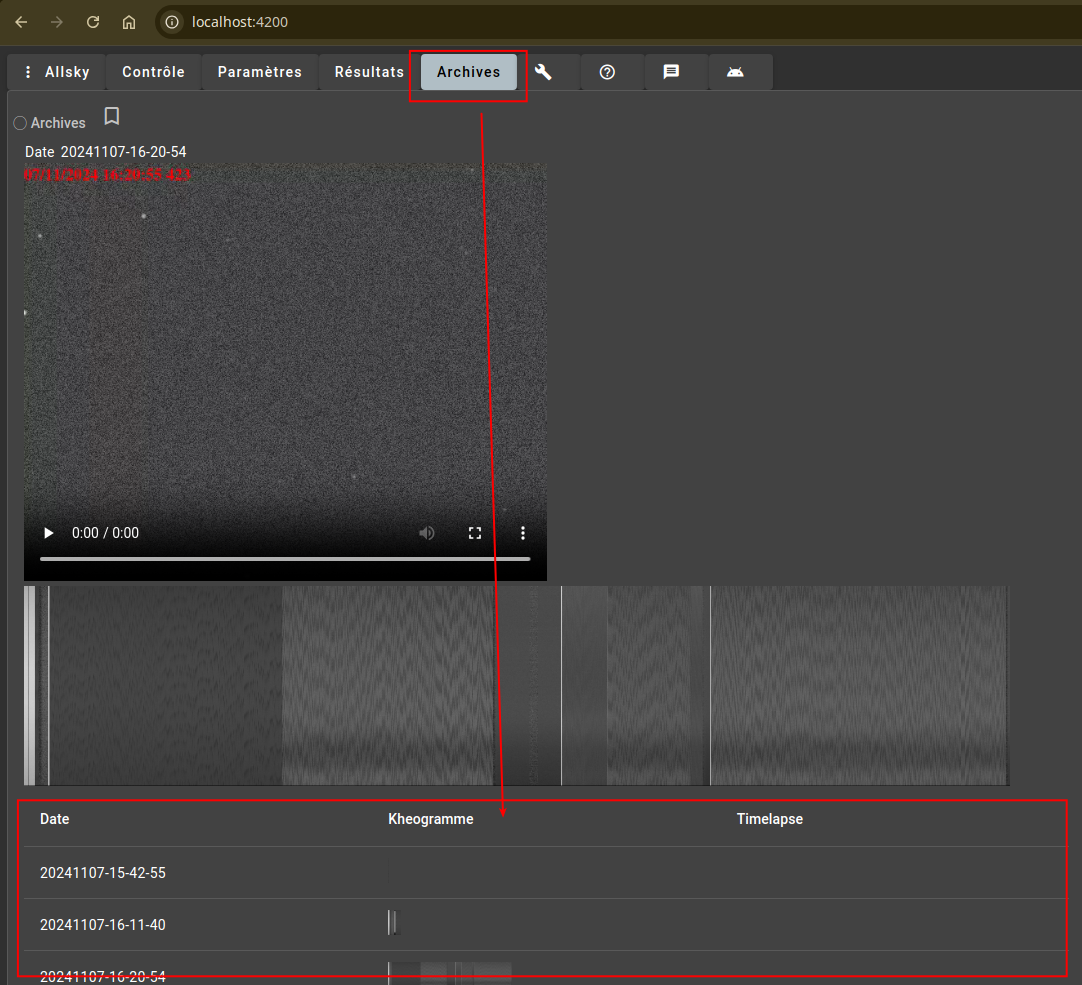Toggle fullscreen mode on the video player
The width and height of the screenshot is (1082, 985).
[475, 533]
